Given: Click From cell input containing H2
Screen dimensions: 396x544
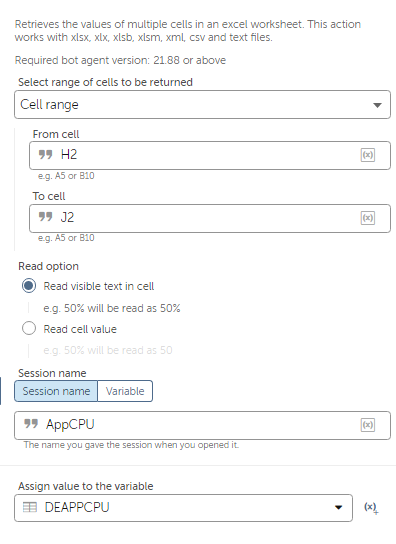Looking at the screenshot, I should tap(210, 155).
